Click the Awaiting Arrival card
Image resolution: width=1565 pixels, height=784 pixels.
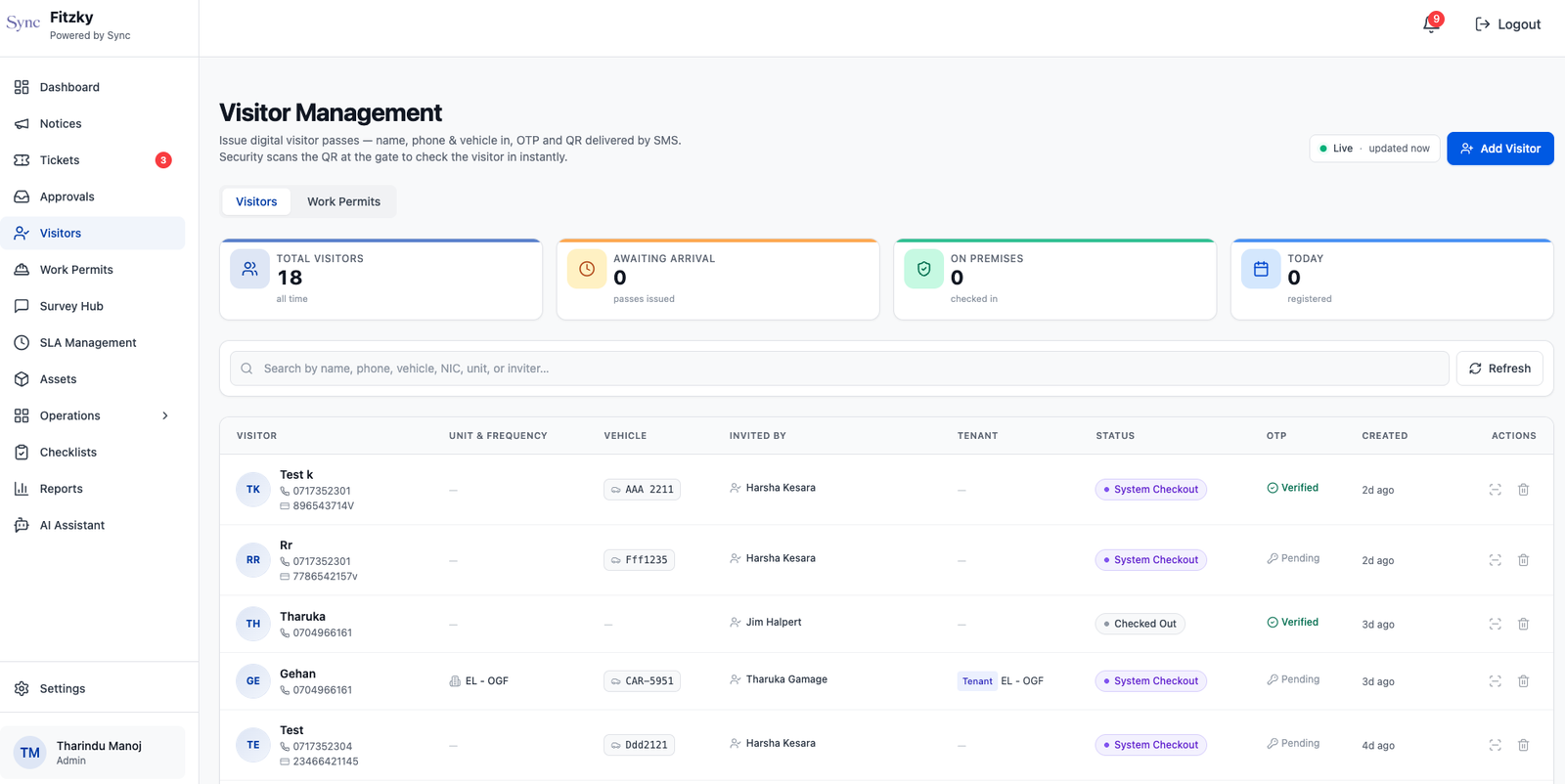point(718,280)
